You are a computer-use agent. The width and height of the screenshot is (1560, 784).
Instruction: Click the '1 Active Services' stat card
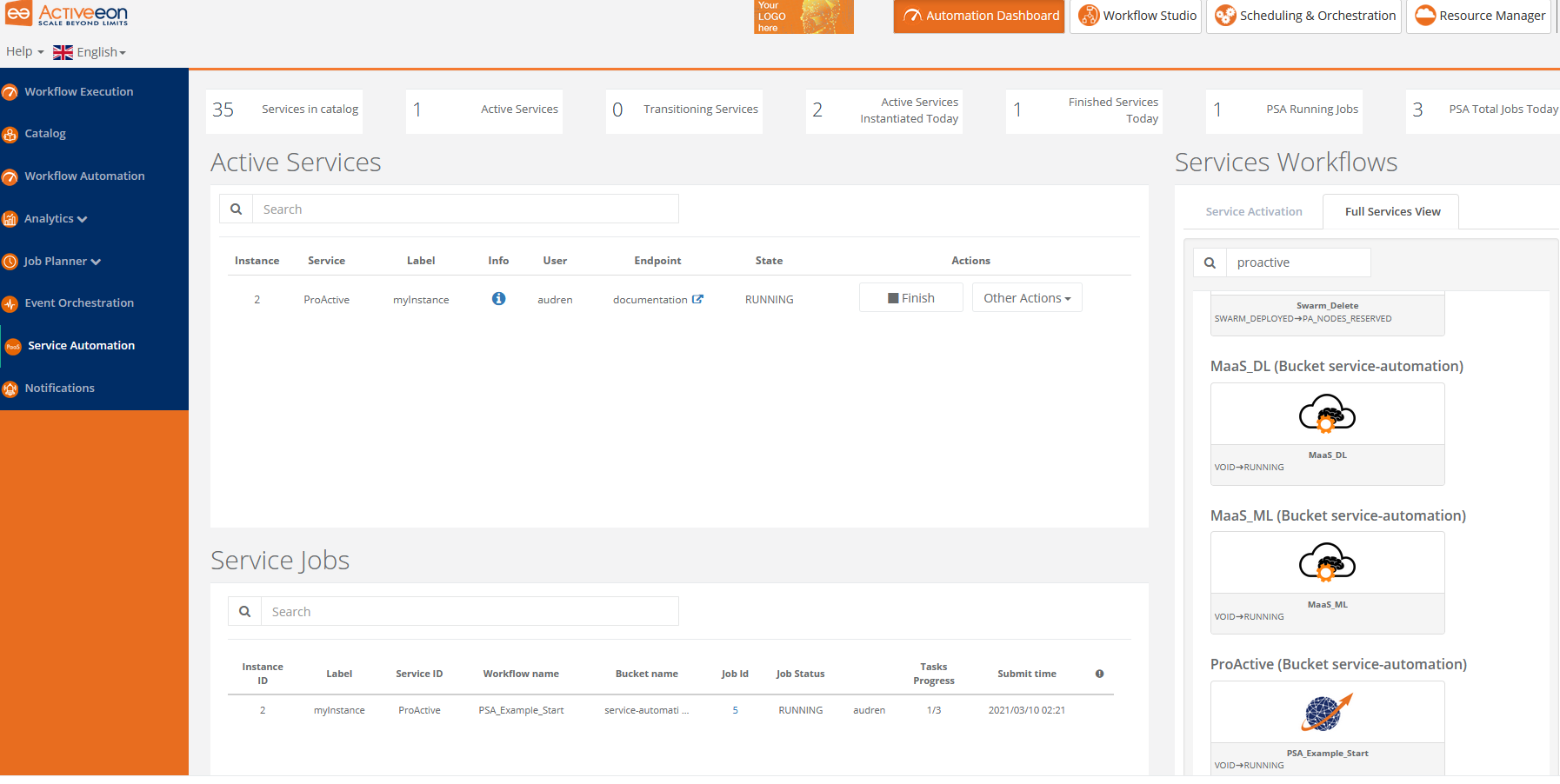(484, 111)
